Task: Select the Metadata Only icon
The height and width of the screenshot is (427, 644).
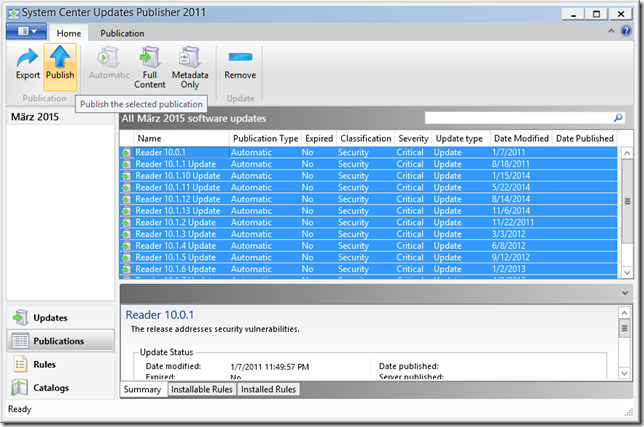Action: (x=190, y=57)
